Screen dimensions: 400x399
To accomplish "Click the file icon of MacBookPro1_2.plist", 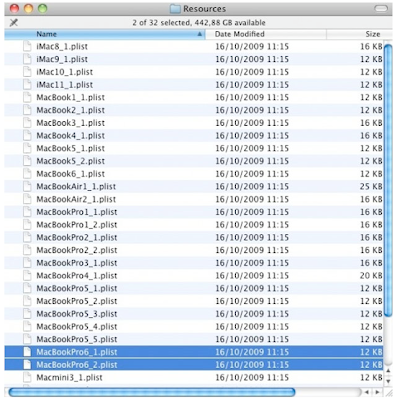I will (27, 225).
